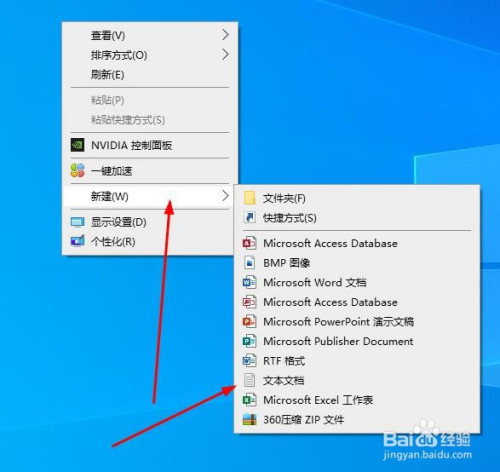Screen dimensions: 500x472
Task: Click the Microsoft Publisher Document icon
Action: (250, 341)
